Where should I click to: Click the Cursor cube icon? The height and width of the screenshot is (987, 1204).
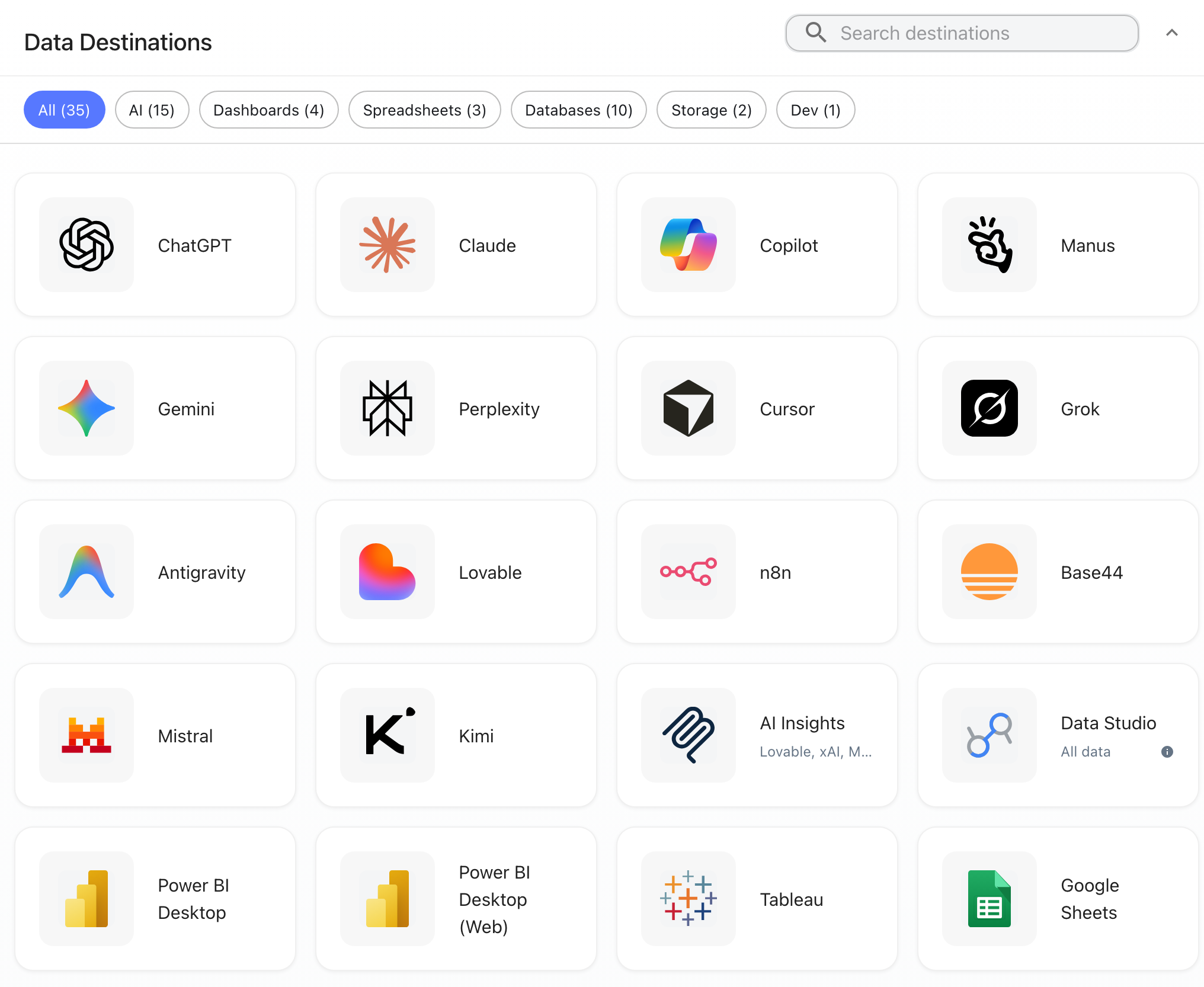(689, 408)
